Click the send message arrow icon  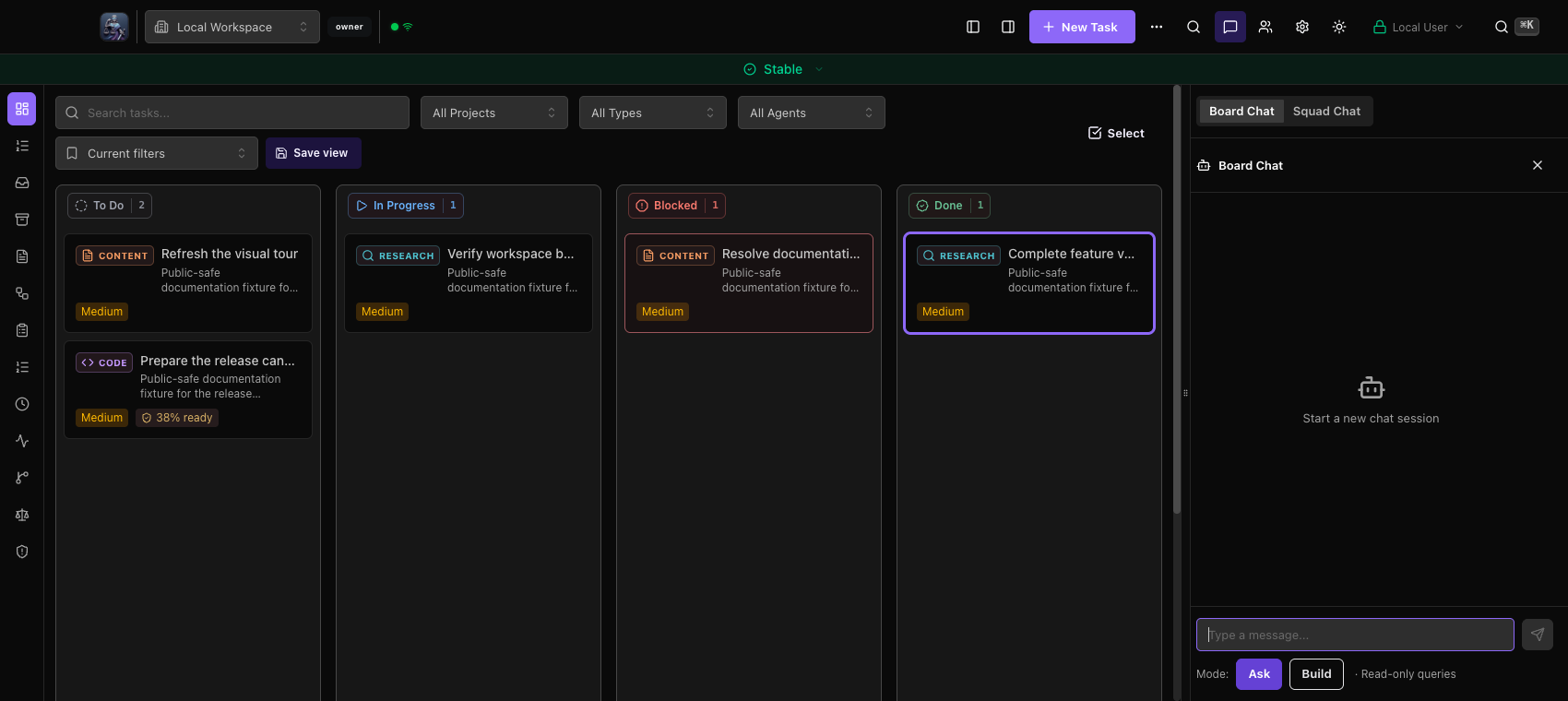(x=1538, y=635)
